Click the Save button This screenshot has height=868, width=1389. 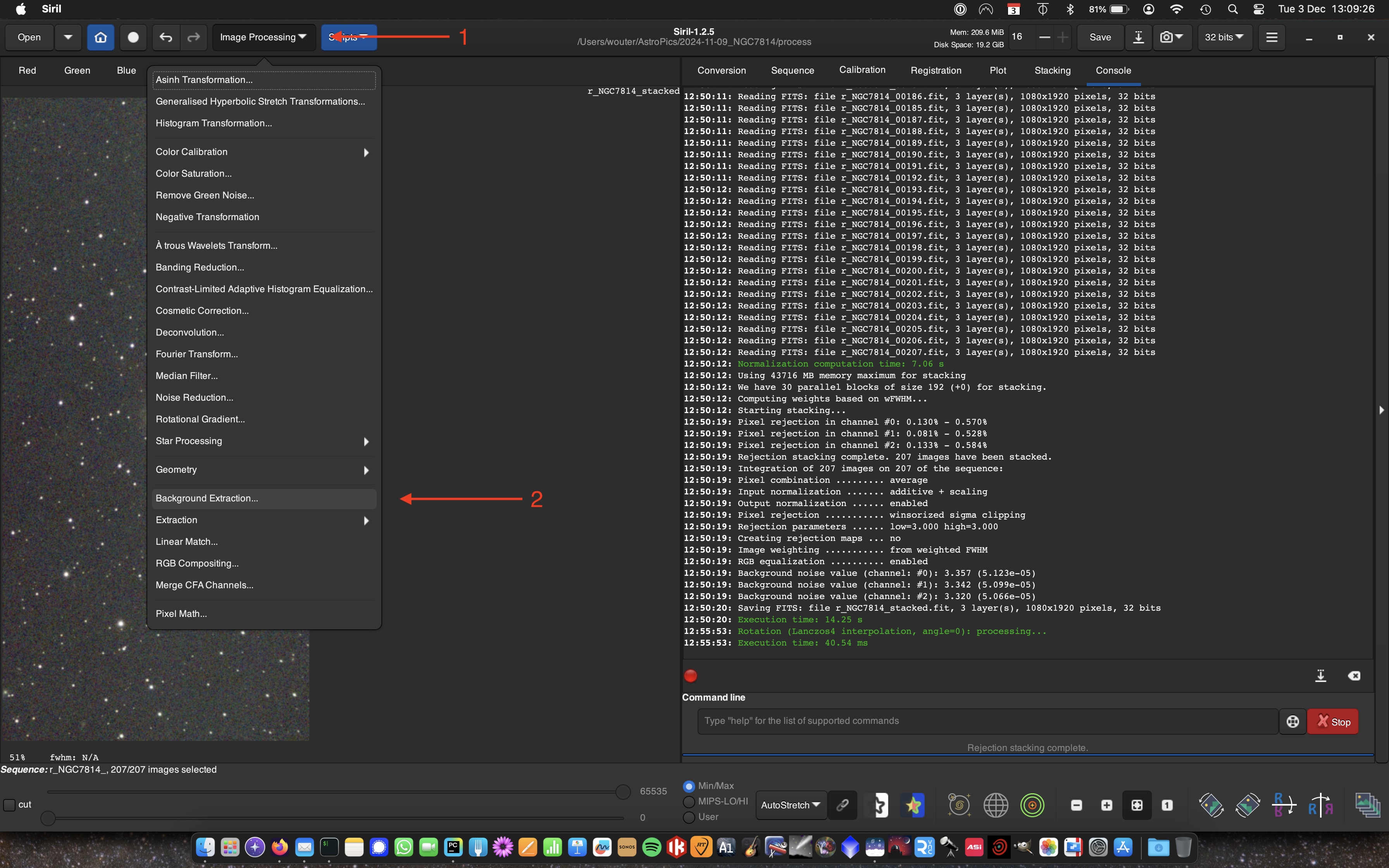point(1100,37)
